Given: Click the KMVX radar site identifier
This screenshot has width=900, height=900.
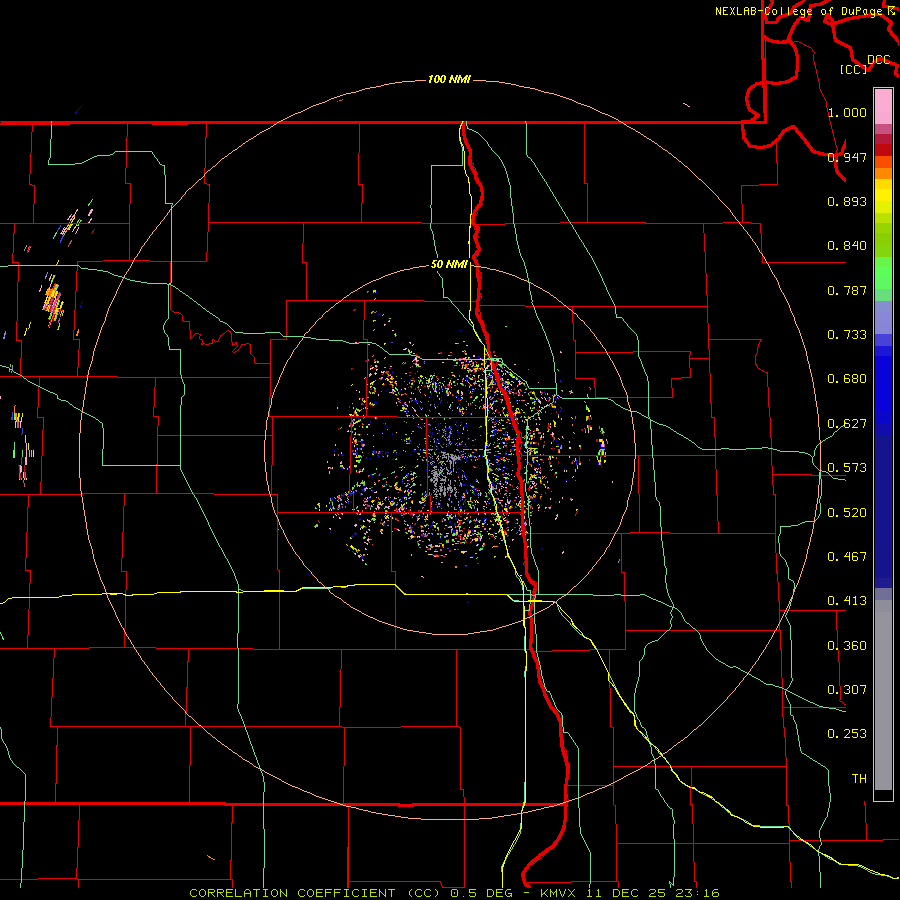Looking at the screenshot, I should (x=557, y=893).
